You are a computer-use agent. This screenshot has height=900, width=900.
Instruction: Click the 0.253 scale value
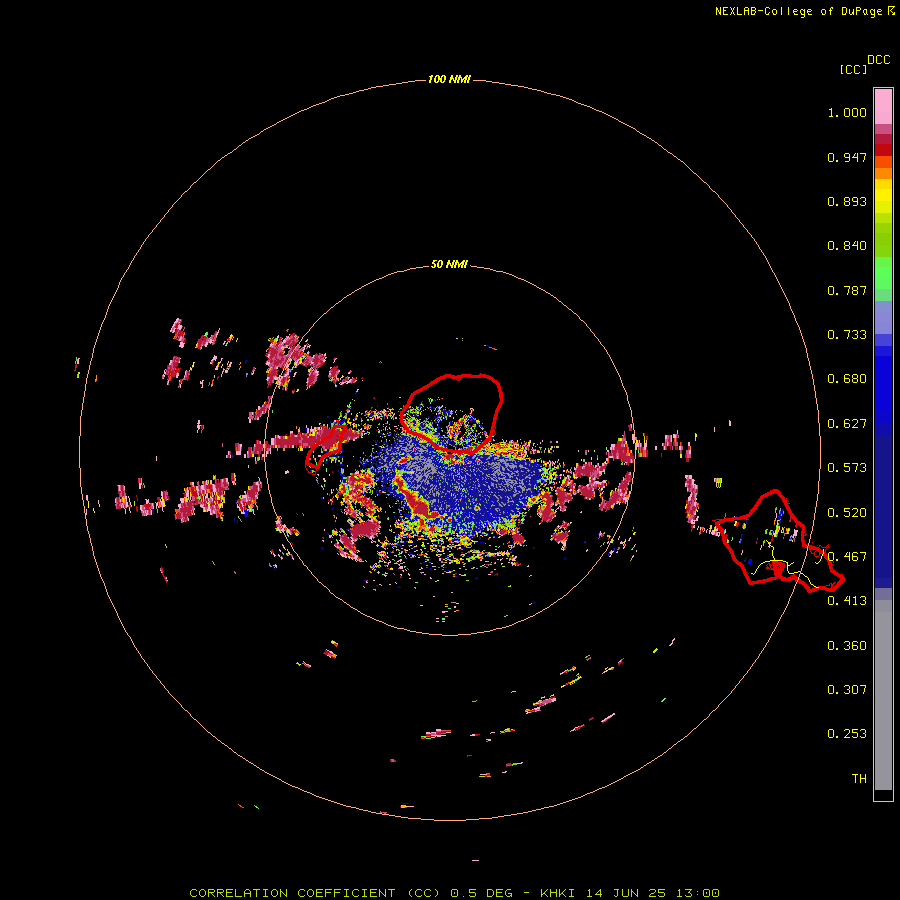tap(847, 734)
